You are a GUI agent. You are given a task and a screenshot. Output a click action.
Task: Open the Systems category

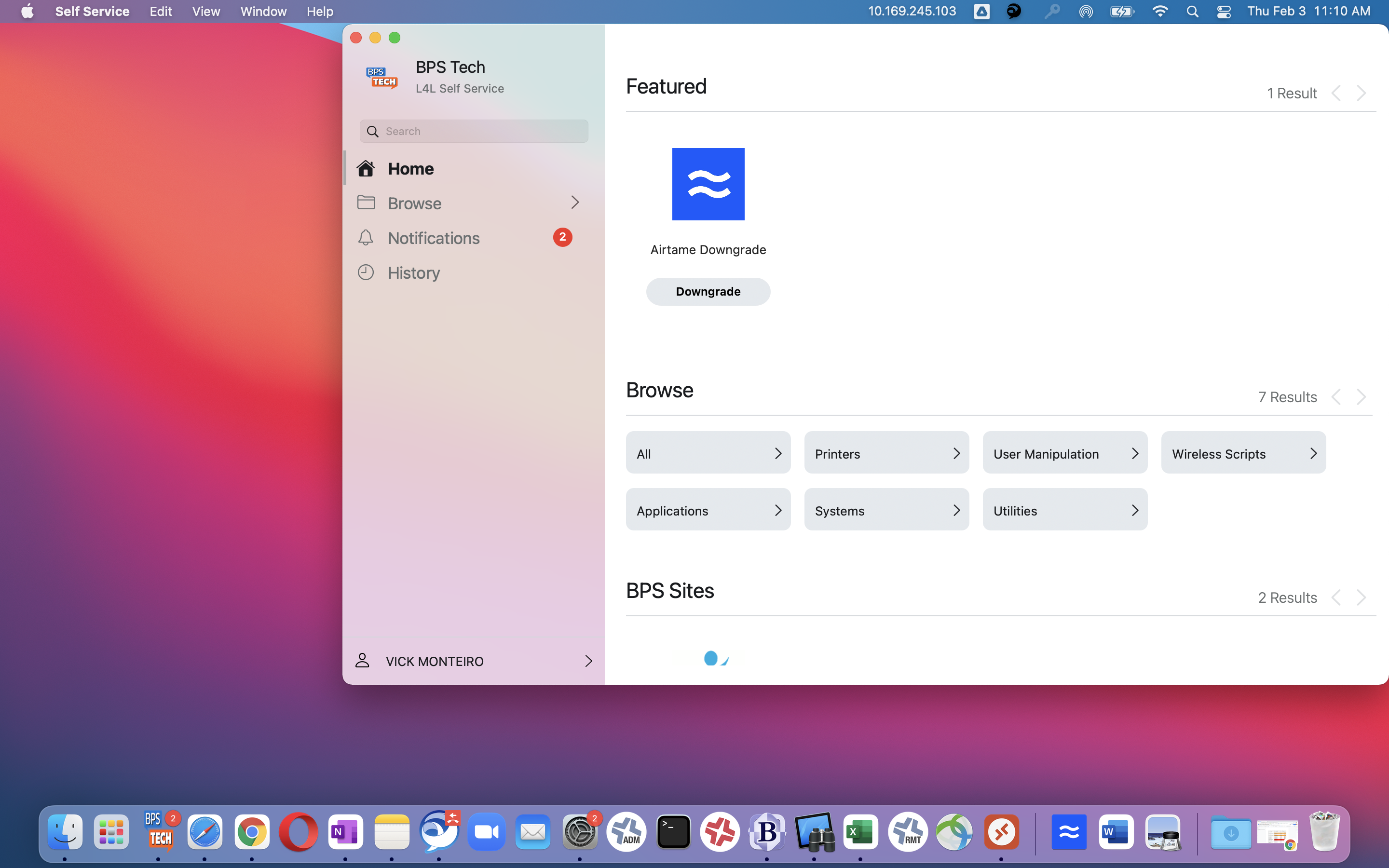point(887,510)
